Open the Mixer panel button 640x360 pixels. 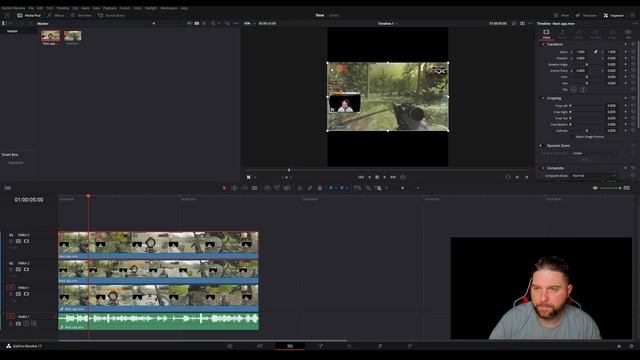[x=562, y=15]
